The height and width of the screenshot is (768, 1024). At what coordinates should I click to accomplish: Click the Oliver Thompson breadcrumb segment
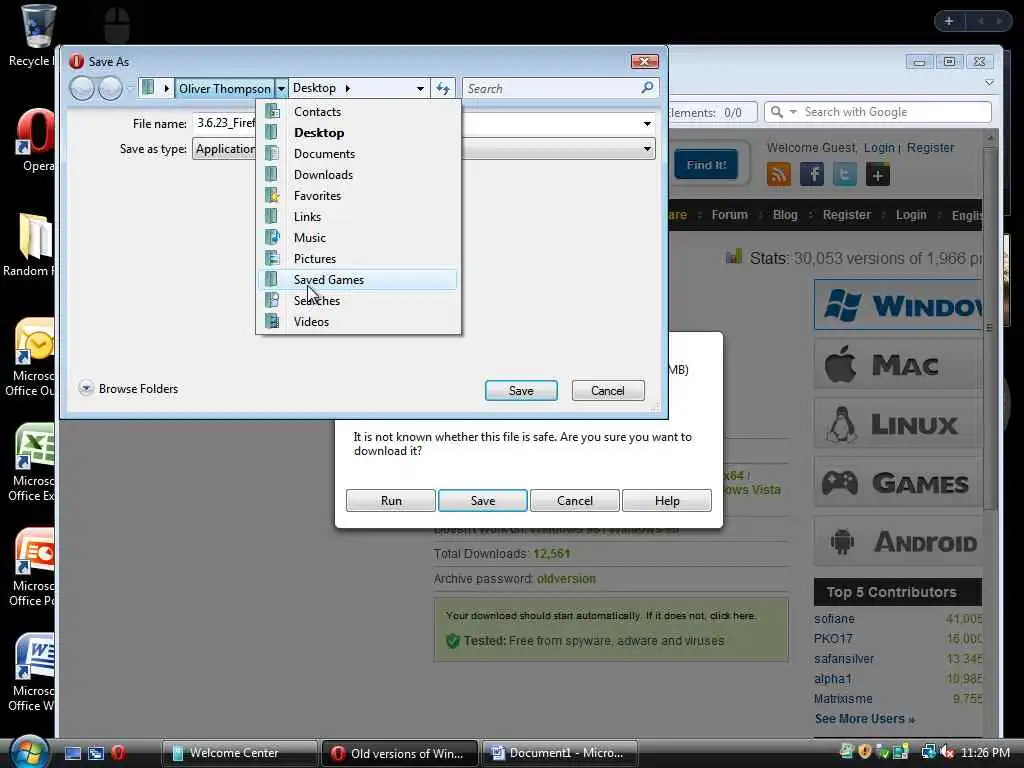[x=225, y=88]
